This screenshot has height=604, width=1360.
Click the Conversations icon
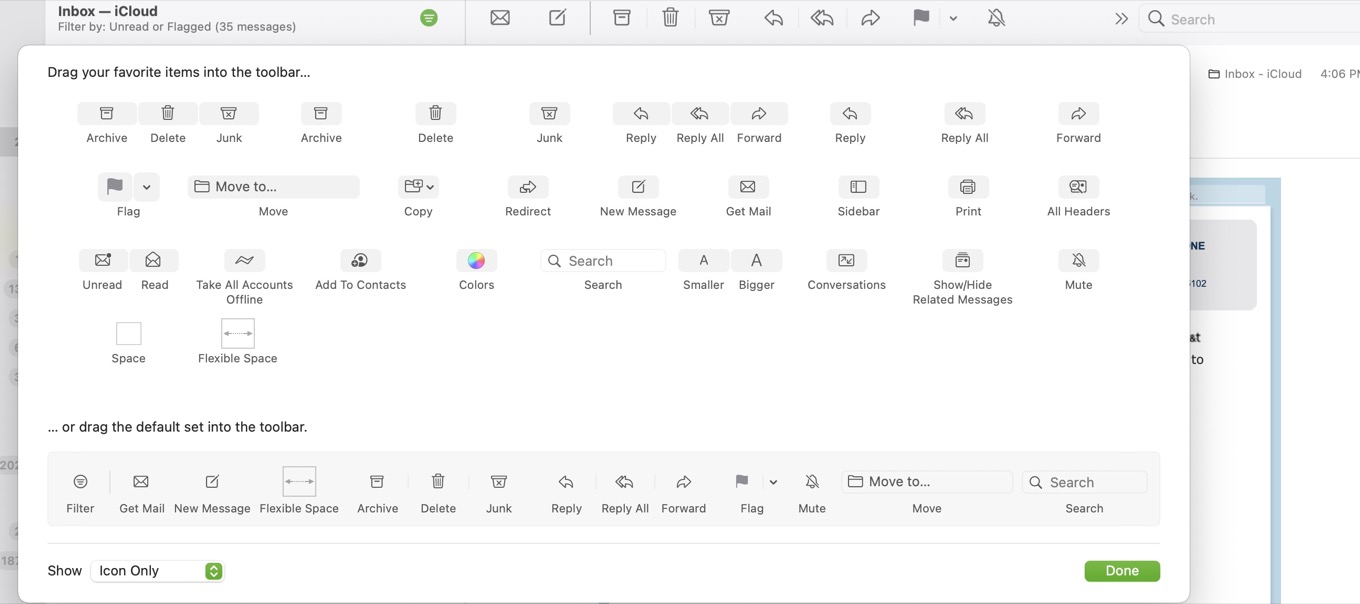point(845,260)
